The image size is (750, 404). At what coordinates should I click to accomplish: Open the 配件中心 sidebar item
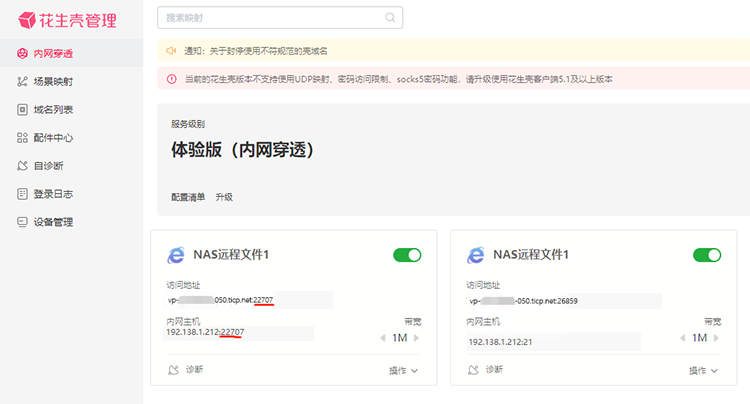click(71, 138)
